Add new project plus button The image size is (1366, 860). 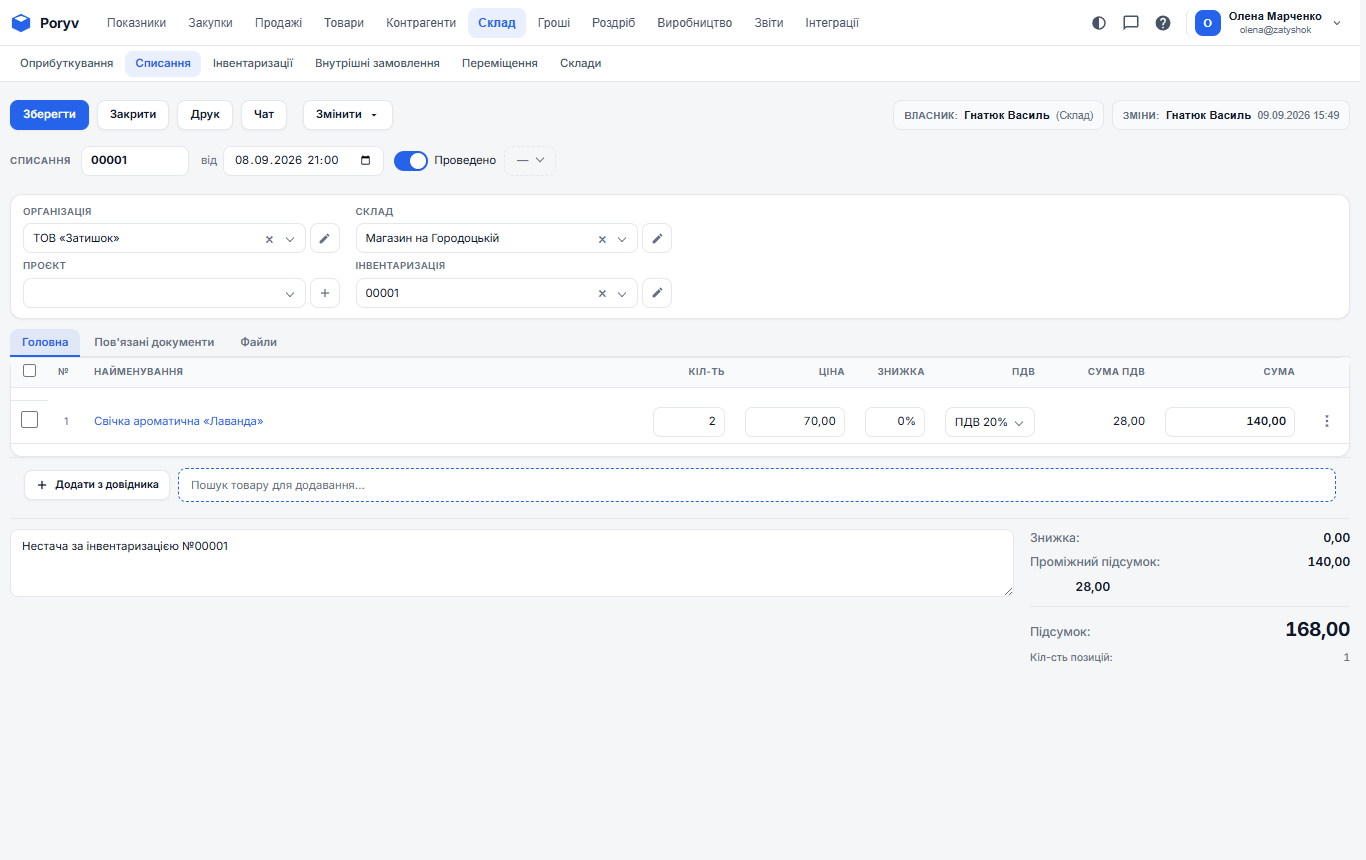pos(325,293)
